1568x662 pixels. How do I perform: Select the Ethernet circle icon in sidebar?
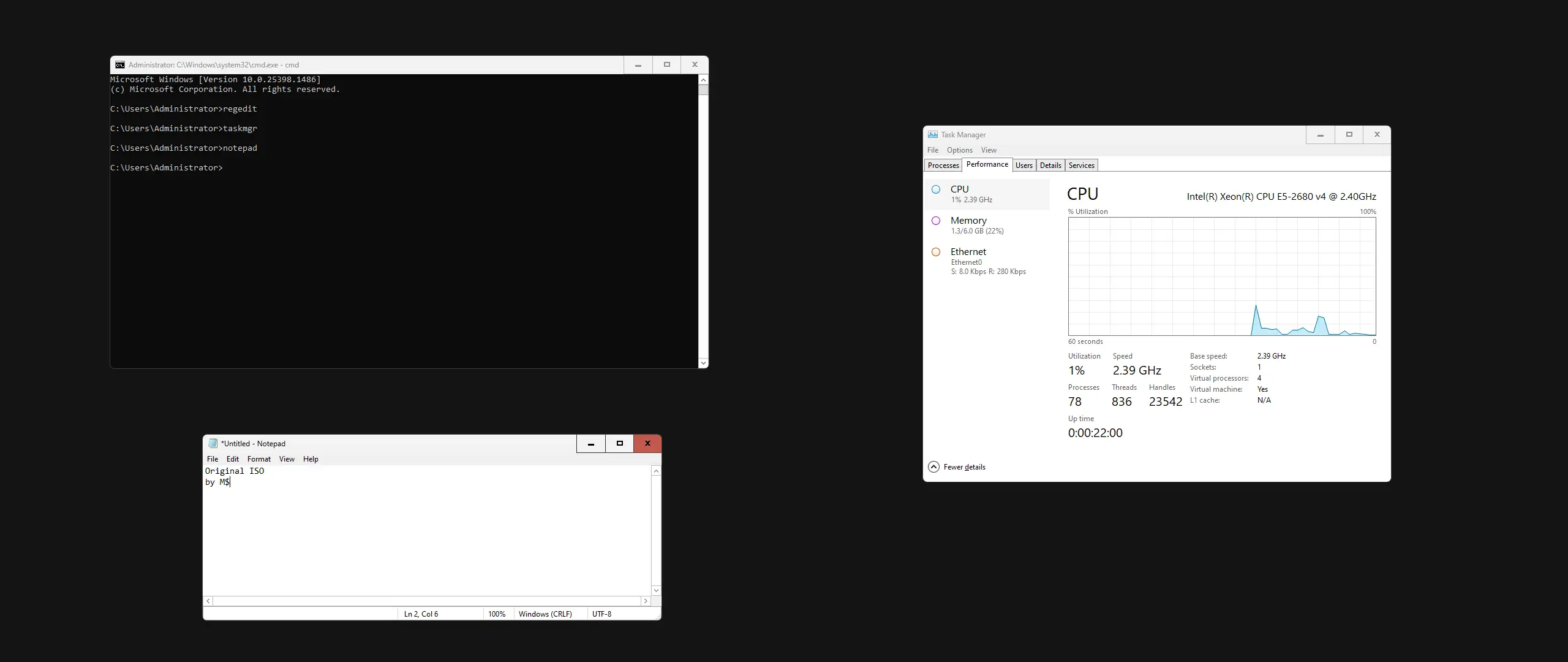click(x=936, y=252)
